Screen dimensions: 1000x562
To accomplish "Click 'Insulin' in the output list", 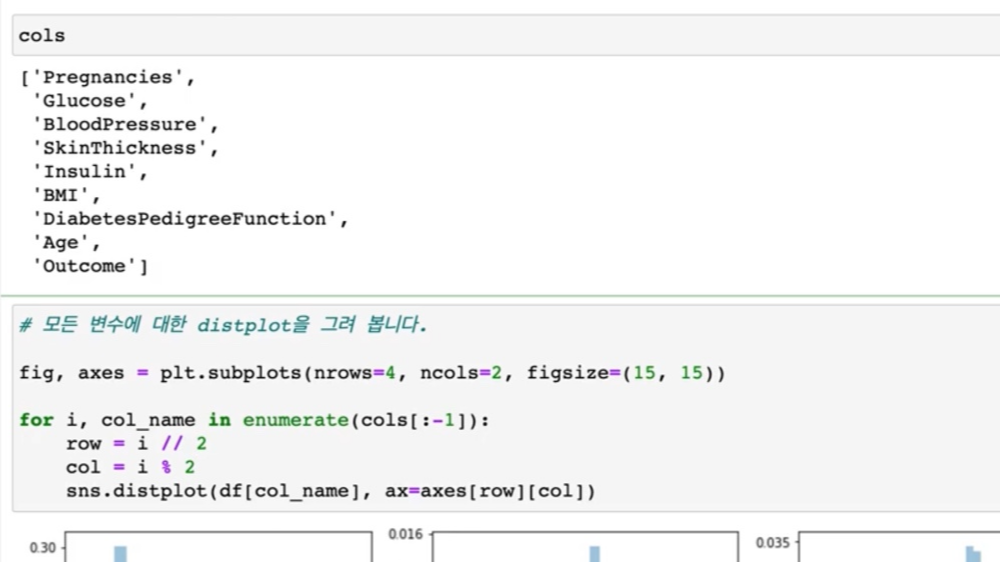I will coord(84,172).
